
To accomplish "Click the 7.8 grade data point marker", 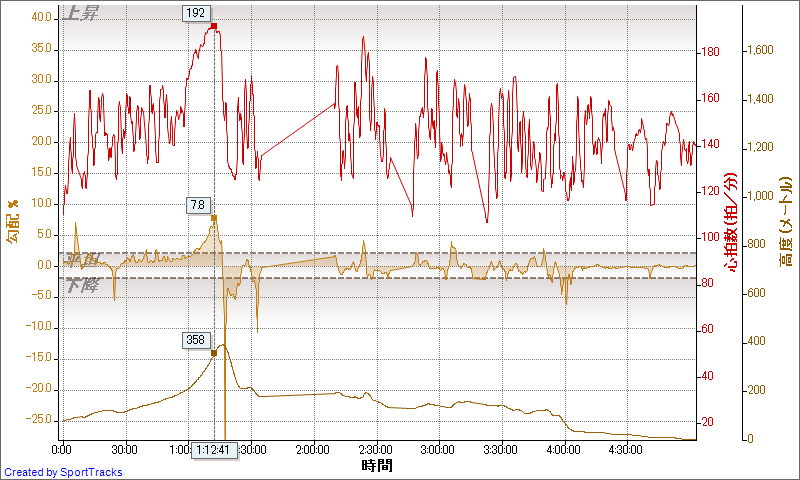I will tap(213, 217).
